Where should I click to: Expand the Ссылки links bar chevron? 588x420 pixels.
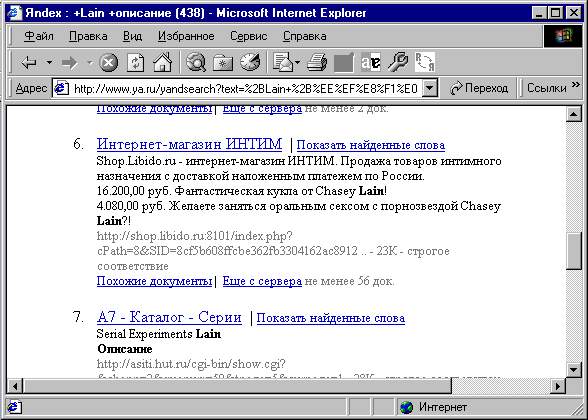coord(576,85)
